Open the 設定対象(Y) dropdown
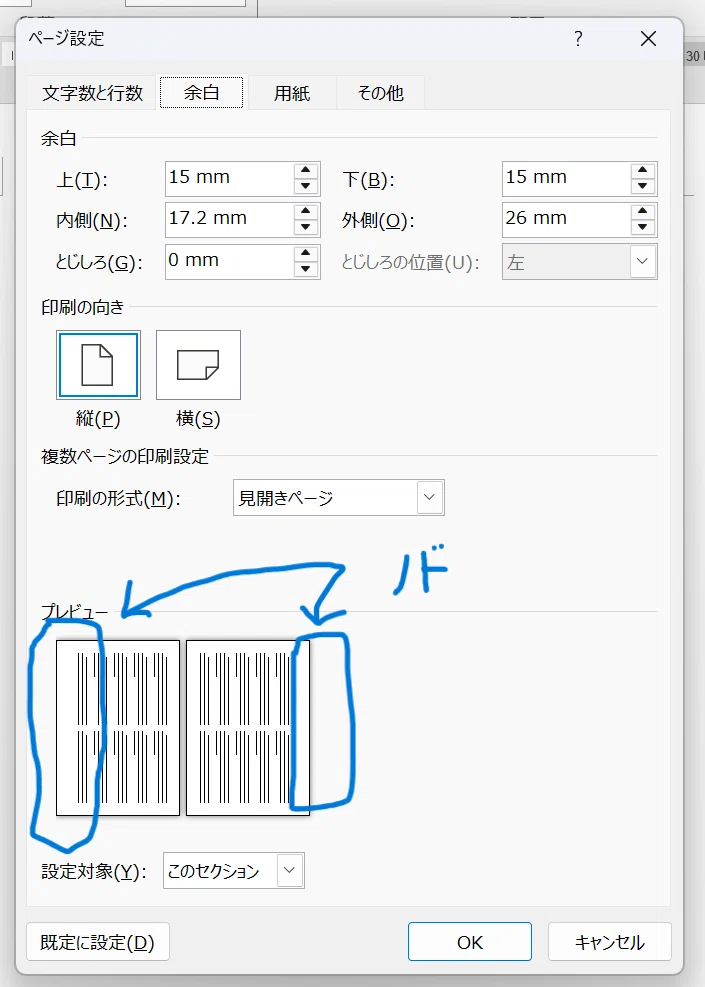 tap(234, 871)
